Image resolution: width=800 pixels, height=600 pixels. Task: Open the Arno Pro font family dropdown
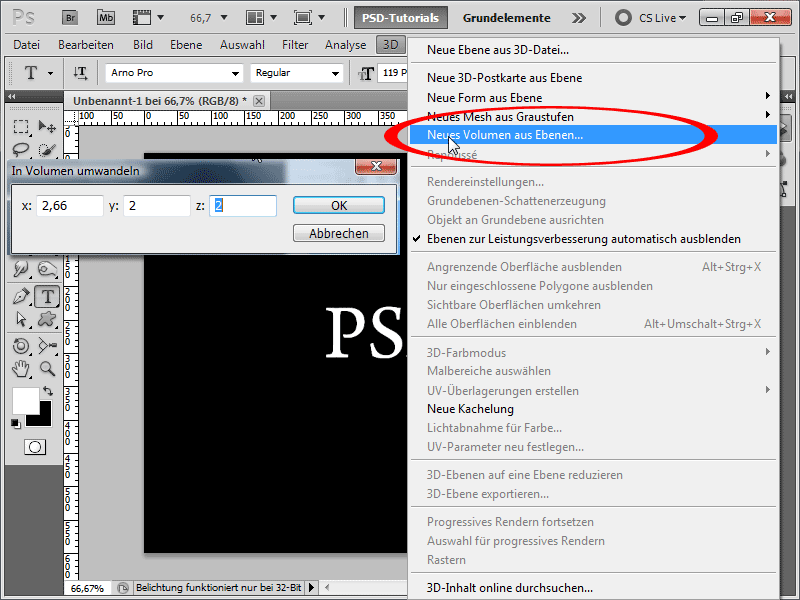tap(235, 73)
